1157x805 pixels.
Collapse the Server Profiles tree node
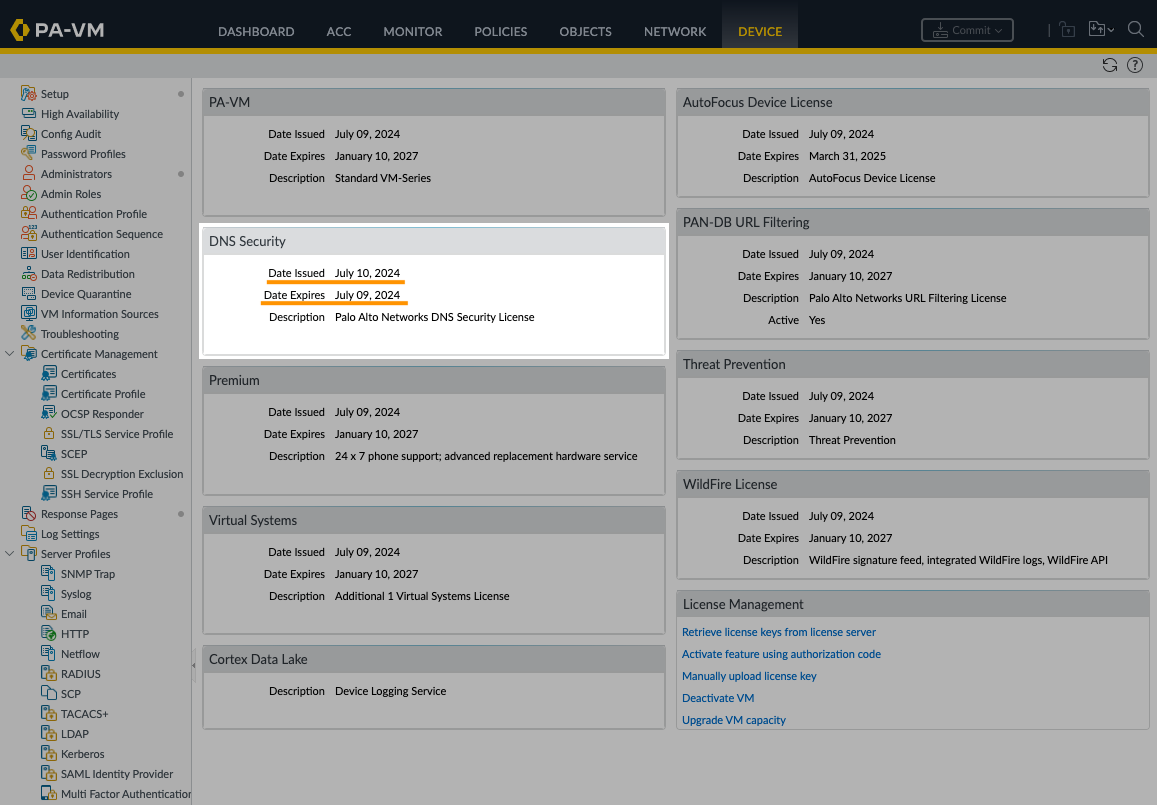[x=10, y=554]
